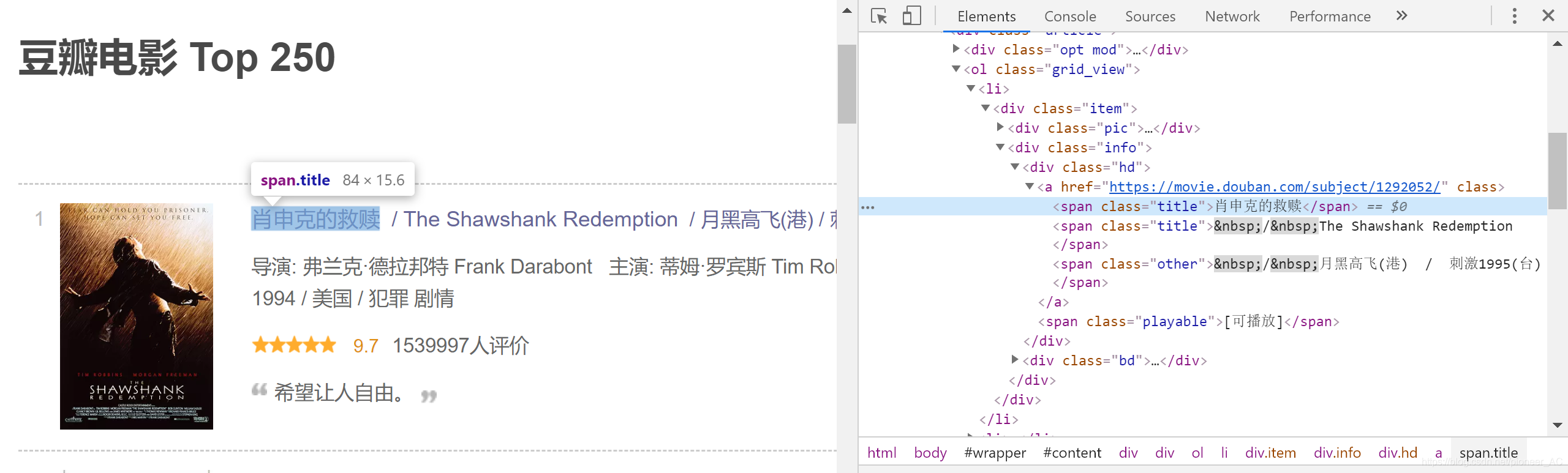The width and height of the screenshot is (1568, 473).
Task: Select the span title 肖申克的救赎 DOM row
Action: click(1203, 206)
